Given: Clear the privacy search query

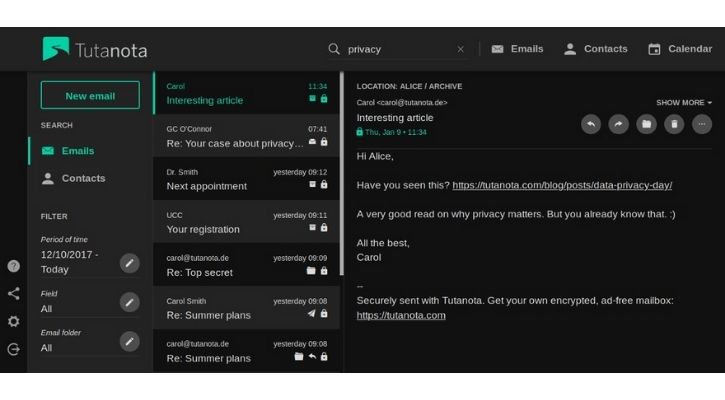Looking at the screenshot, I should [460, 49].
